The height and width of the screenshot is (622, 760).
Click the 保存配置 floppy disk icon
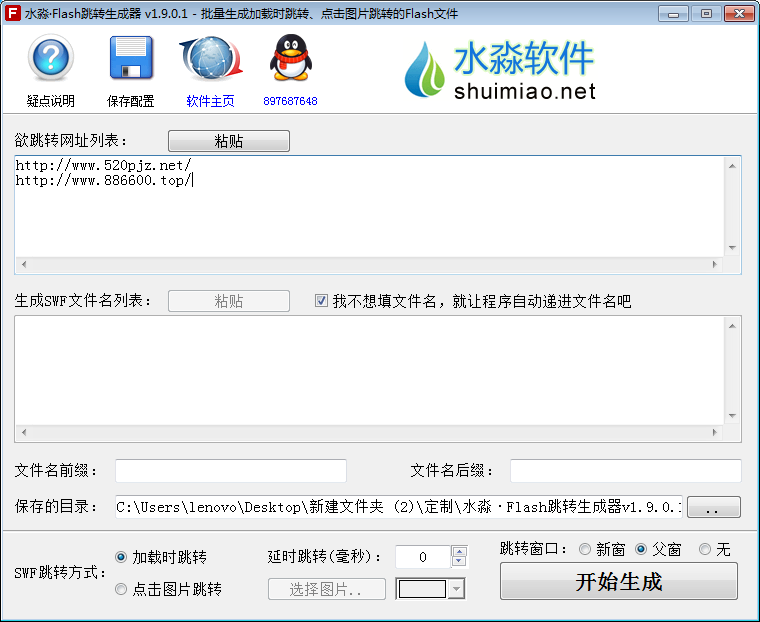131,58
